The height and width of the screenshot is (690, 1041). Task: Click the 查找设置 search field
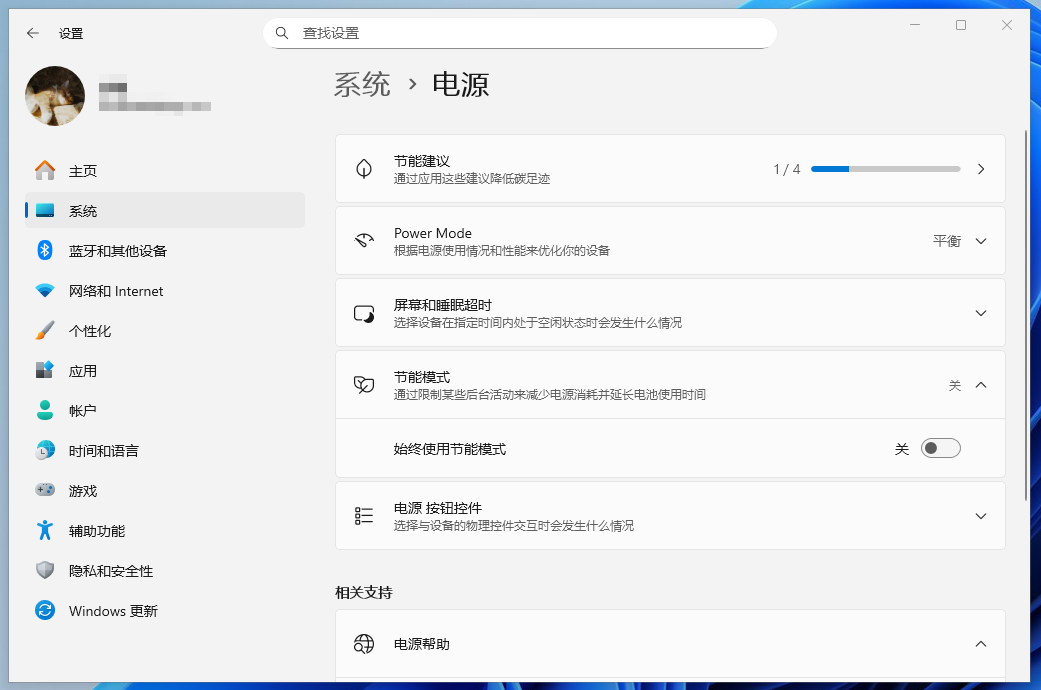click(x=520, y=33)
